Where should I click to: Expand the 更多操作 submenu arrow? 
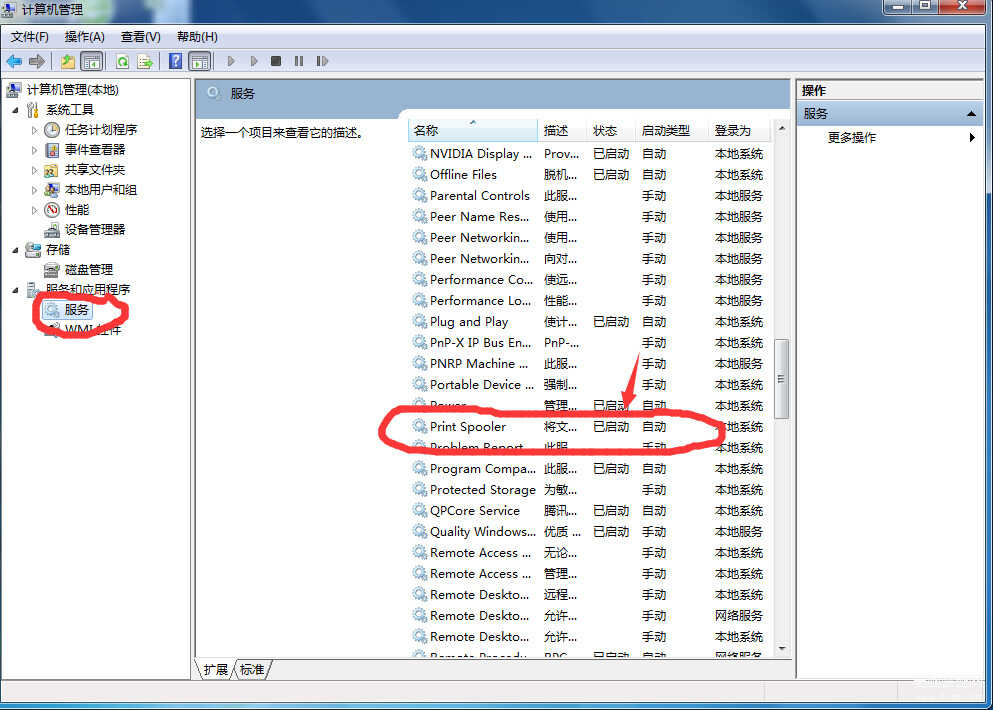point(971,137)
